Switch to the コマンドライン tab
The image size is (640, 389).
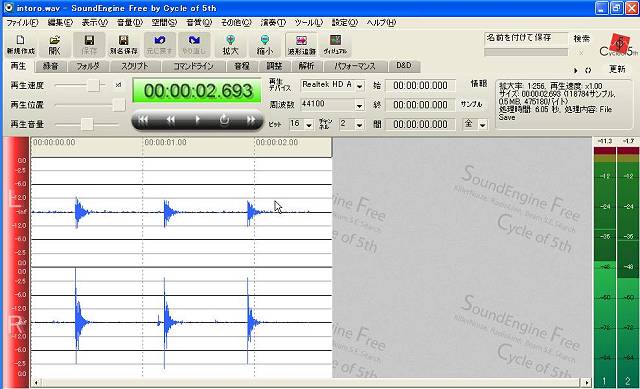point(193,66)
